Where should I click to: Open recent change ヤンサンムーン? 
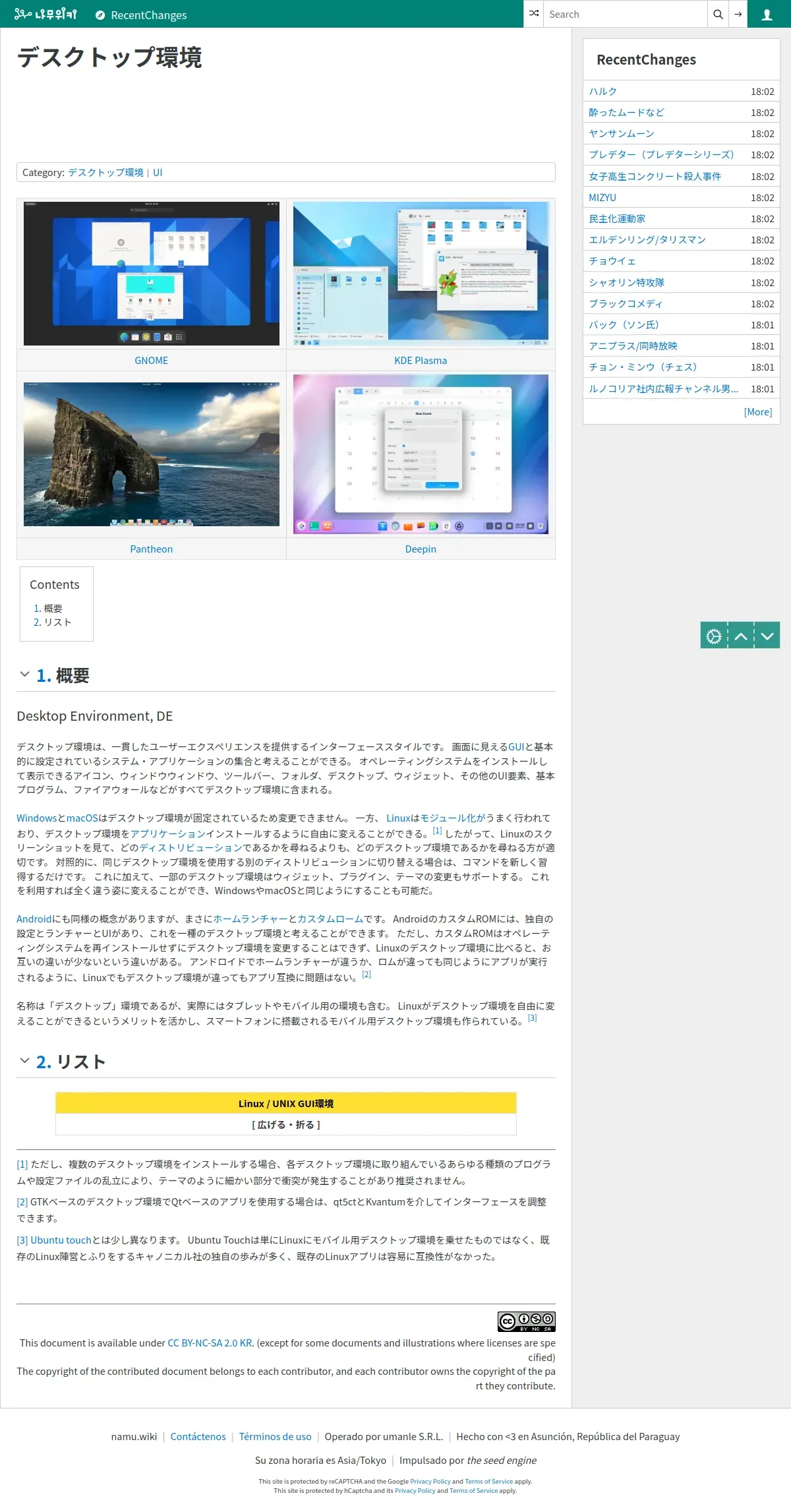tap(622, 134)
